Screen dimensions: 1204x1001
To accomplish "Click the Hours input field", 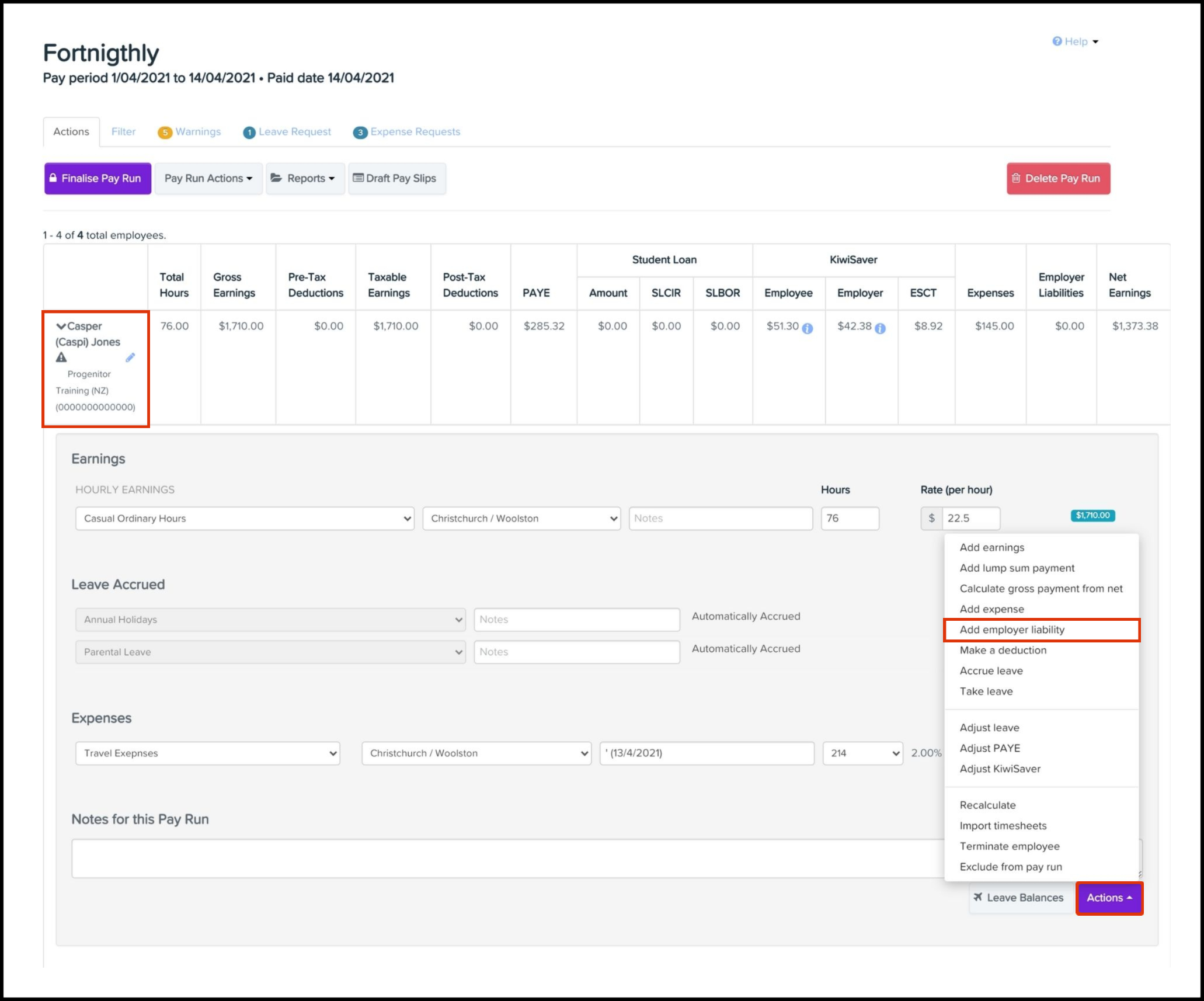I will coord(849,519).
